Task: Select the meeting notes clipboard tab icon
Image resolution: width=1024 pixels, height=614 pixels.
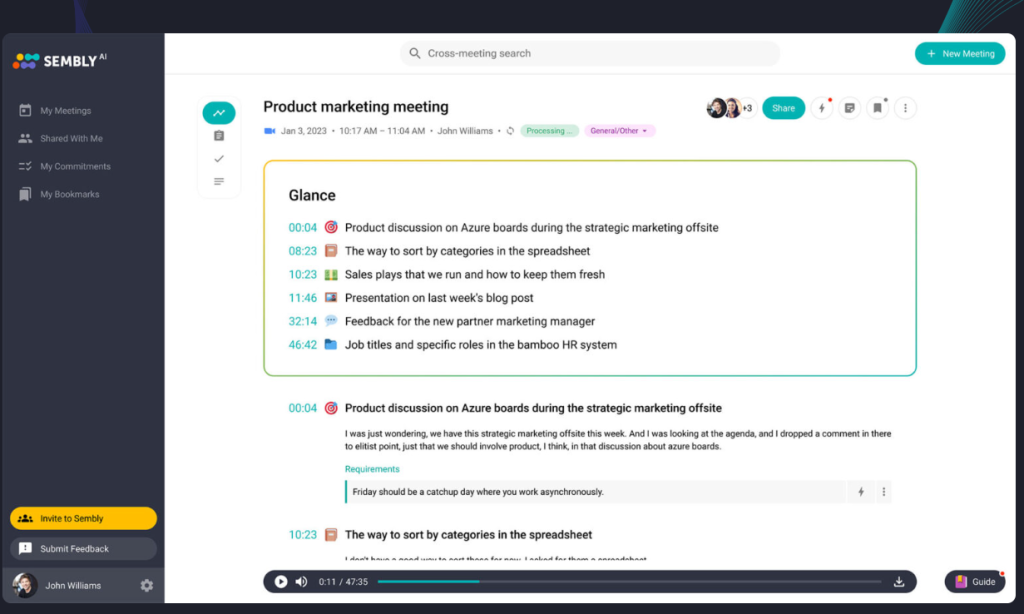Action: pyautogui.click(x=219, y=136)
